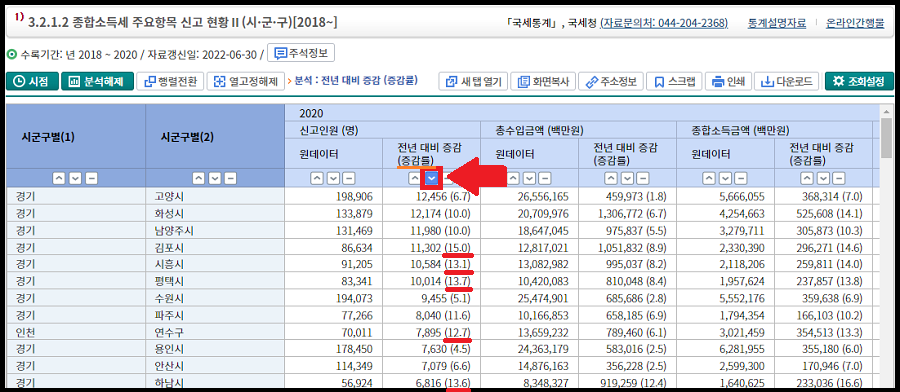
Task: Reset sorting on 종합소득금액 전년 대비 증감
Action: (x=839, y=178)
